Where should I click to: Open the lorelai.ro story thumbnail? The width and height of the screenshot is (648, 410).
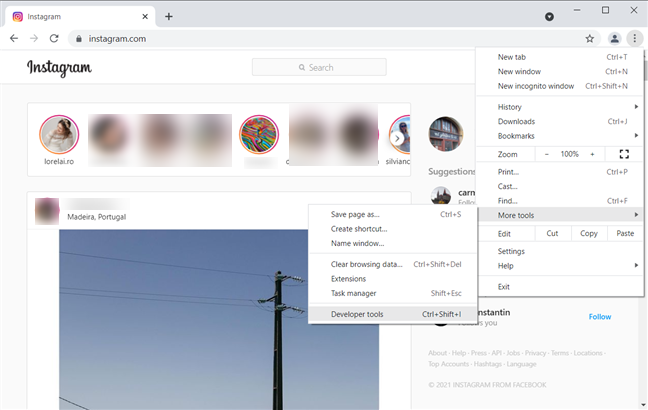(57, 132)
